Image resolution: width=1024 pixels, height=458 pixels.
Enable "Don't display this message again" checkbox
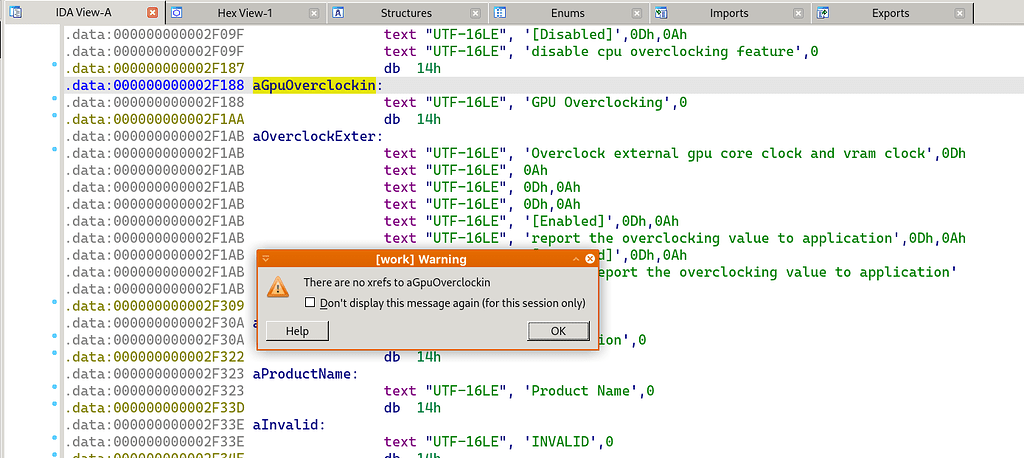(310, 303)
